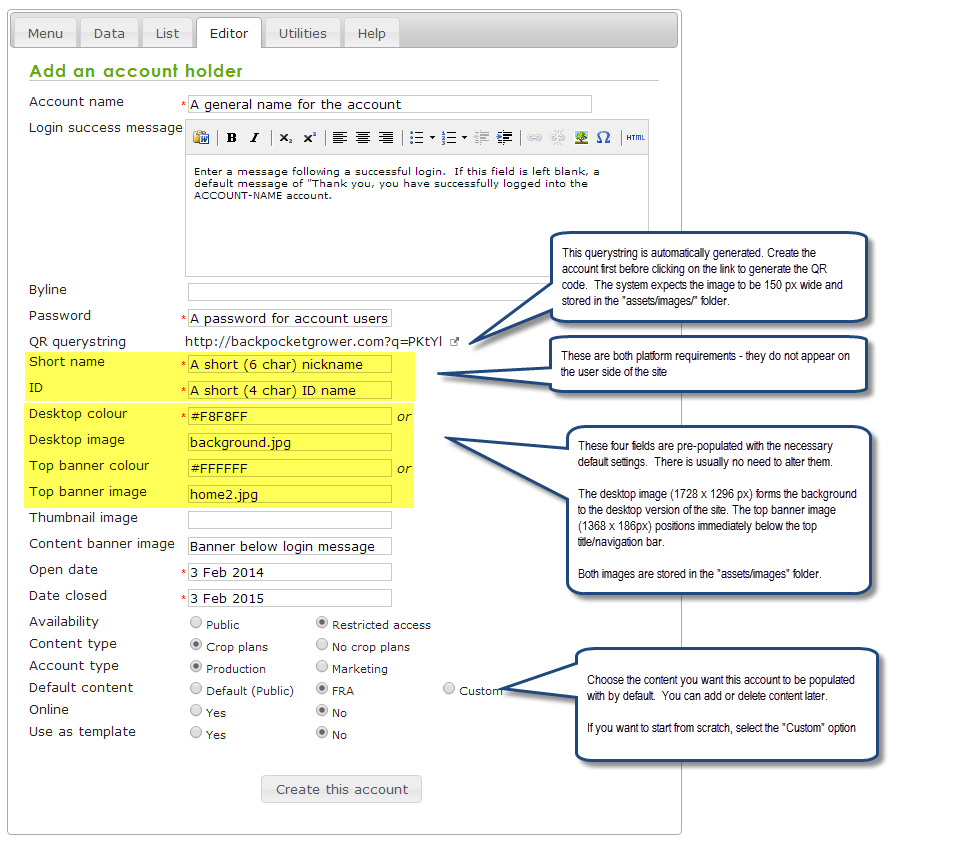The image size is (958, 845).
Task: Select the No crop plans radio button
Action: pyautogui.click(x=322, y=645)
